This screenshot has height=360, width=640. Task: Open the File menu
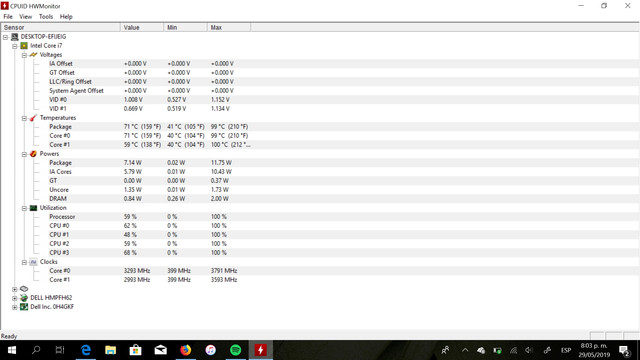[x=8, y=17]
